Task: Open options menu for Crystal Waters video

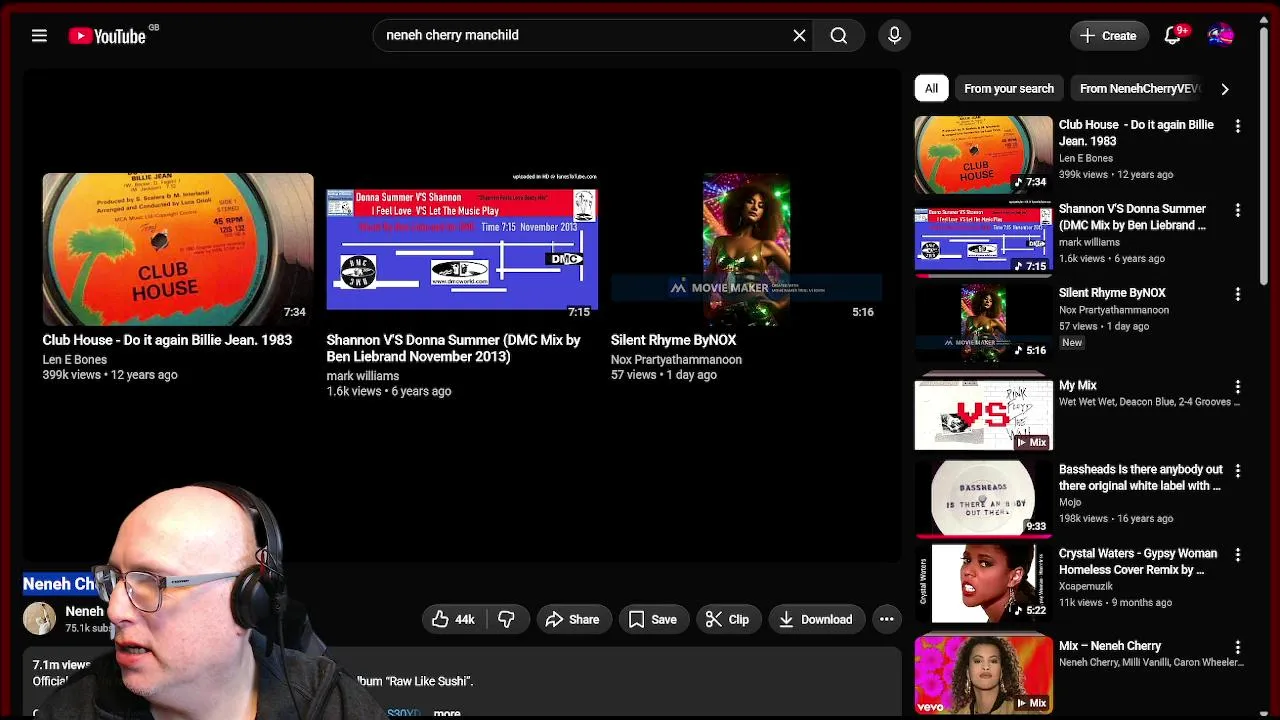Action: coord(1238,554)
